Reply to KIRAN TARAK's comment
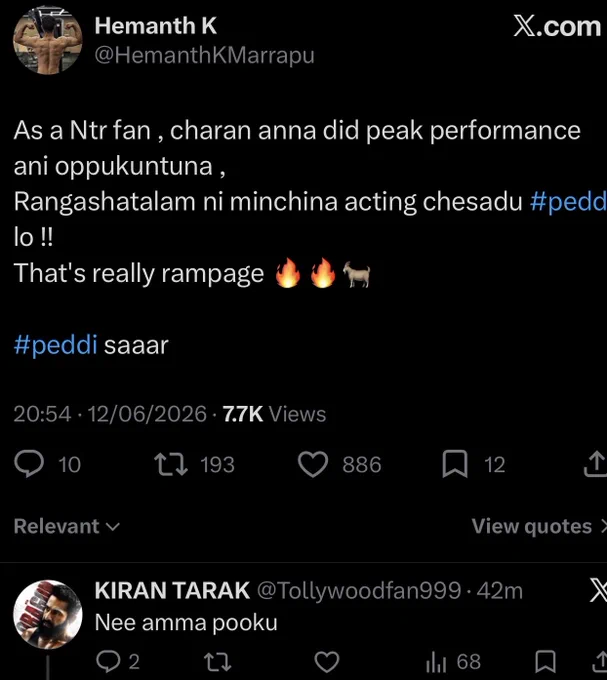Viewport: 607px width, 680px height. click(x=108, y=662)
